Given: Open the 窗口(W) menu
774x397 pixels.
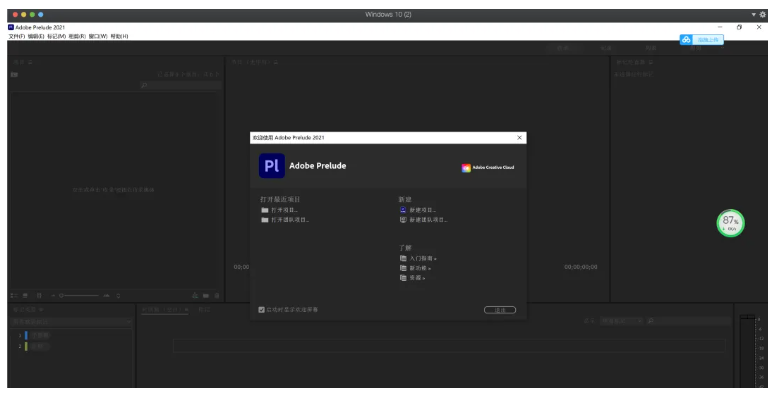Looking at the screenshot, I should 98,37.
